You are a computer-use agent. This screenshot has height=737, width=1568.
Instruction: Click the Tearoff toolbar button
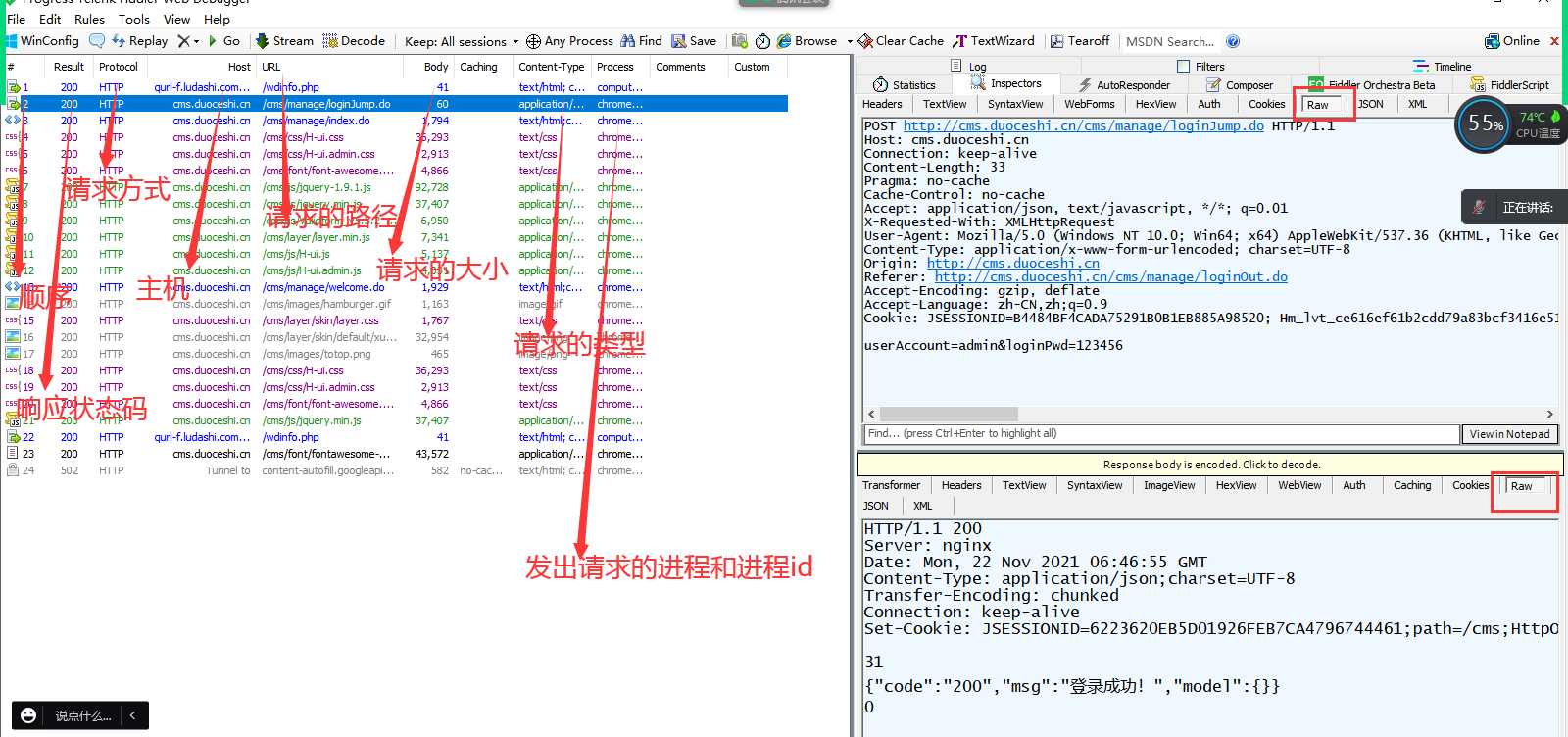pyautogui.click(x=1080, y=41)
